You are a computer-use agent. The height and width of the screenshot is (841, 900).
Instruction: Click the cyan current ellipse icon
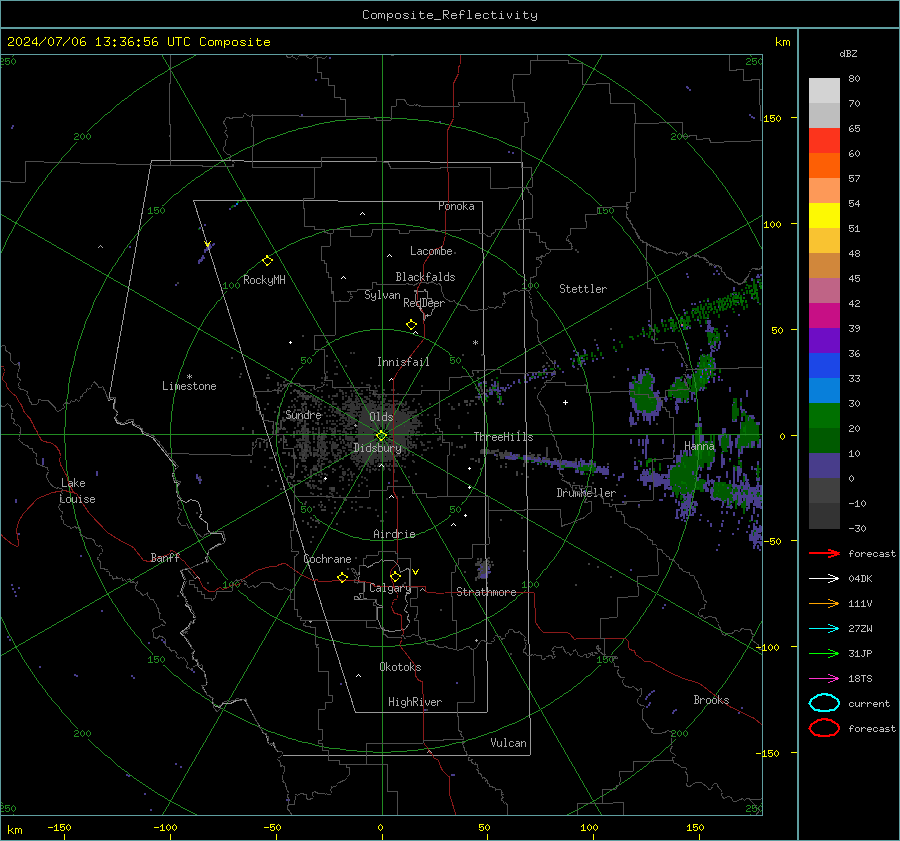click(824, 703)
